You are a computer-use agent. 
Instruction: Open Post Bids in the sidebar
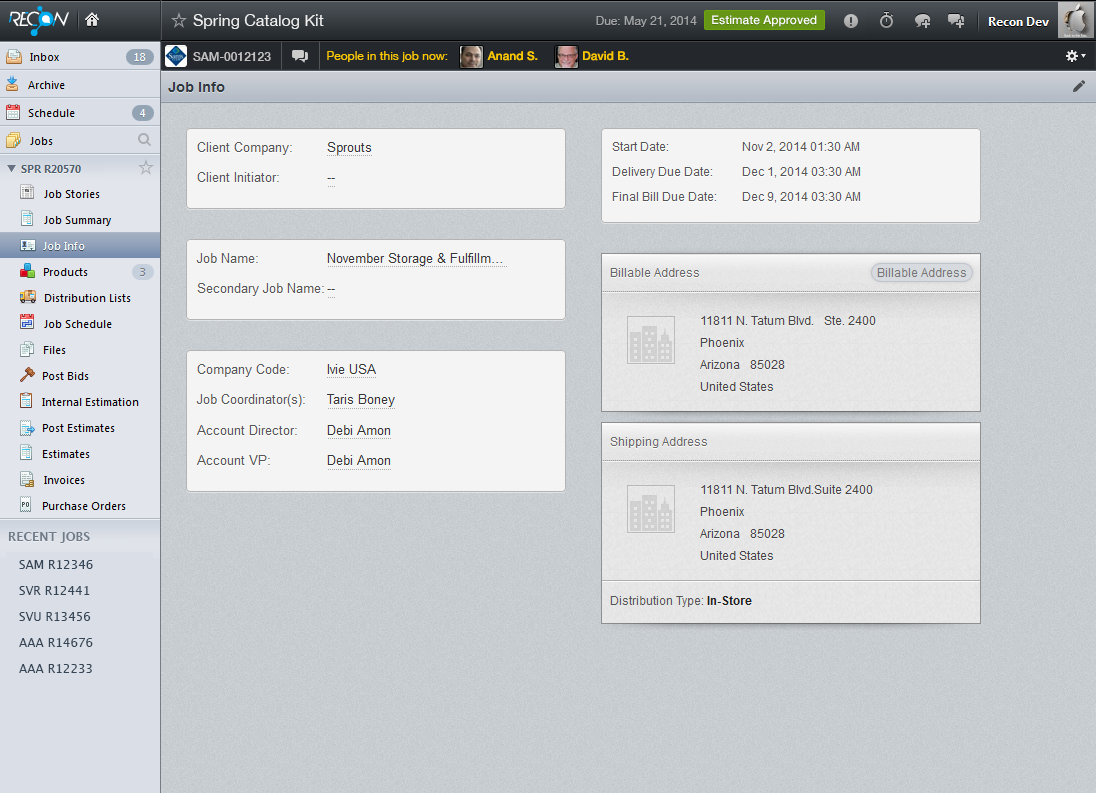[80, 376]
